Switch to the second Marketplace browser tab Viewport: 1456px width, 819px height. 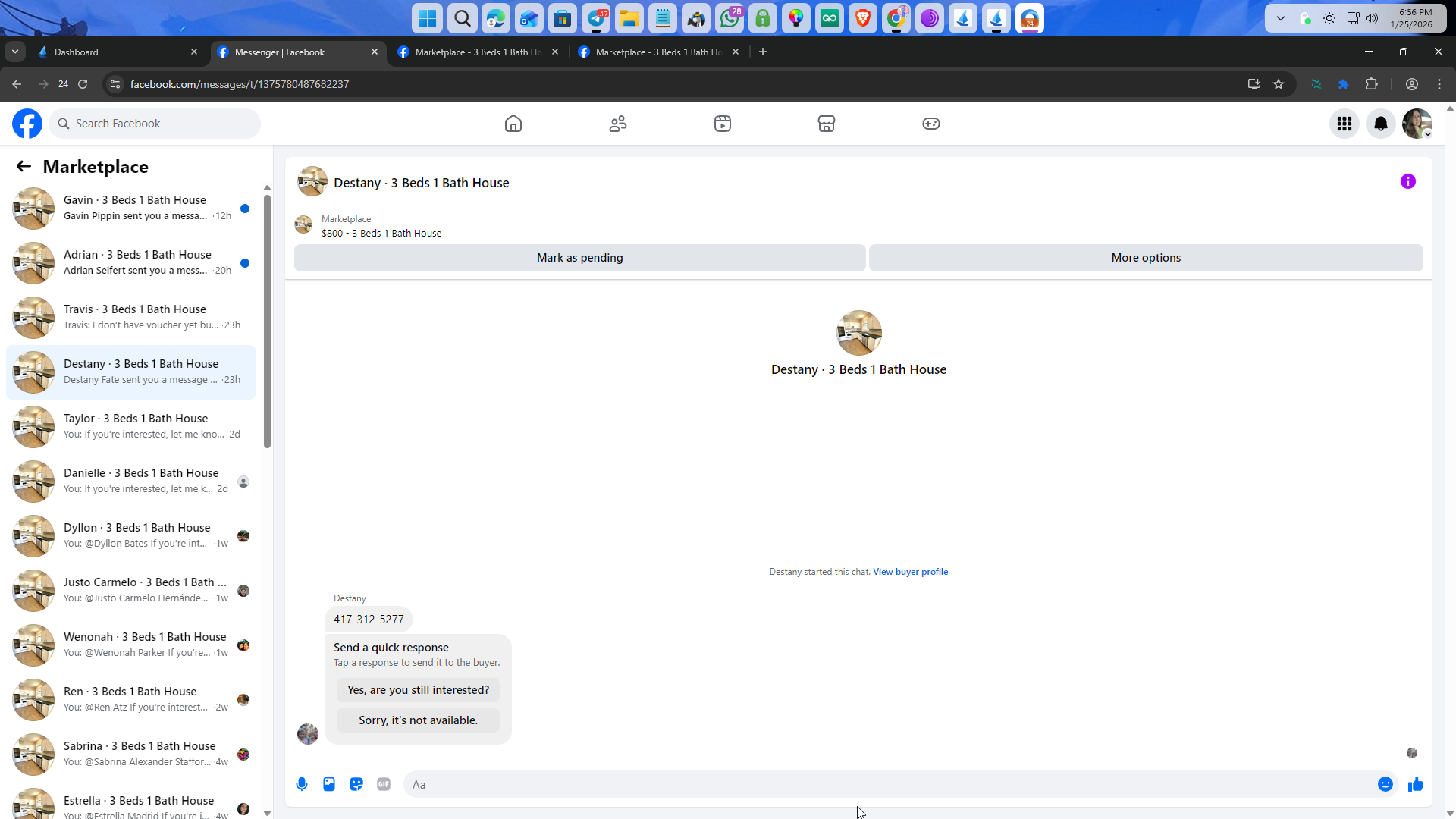658,52
